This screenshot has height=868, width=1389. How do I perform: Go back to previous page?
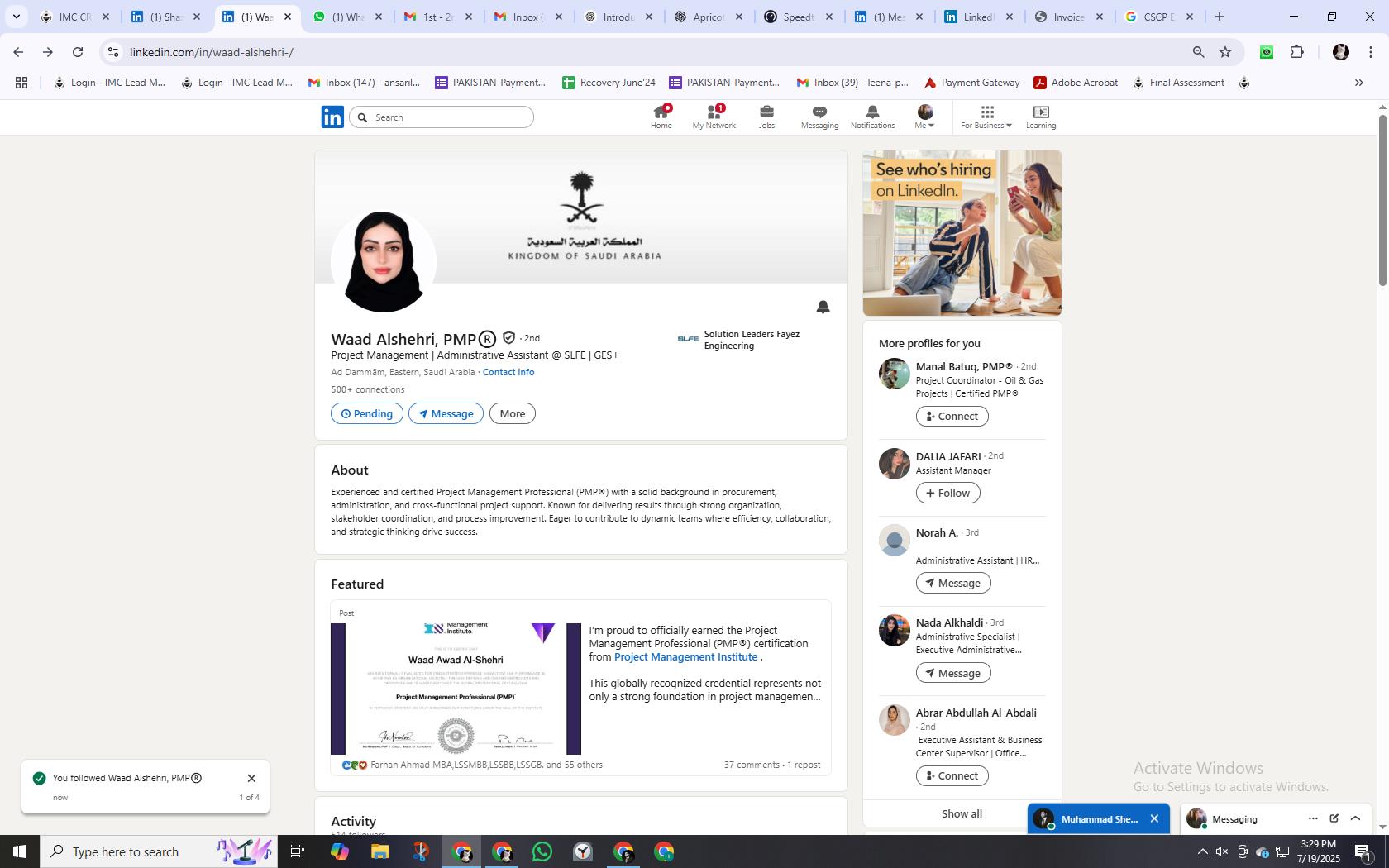pos(18,52)
